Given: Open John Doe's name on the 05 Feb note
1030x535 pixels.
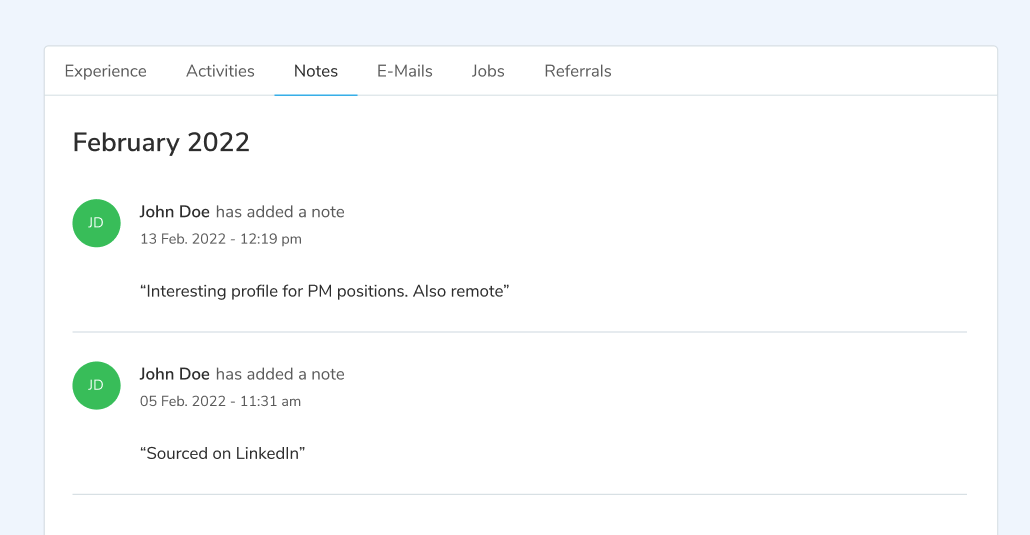Looking at the screenshot, I should click(174, 374).
